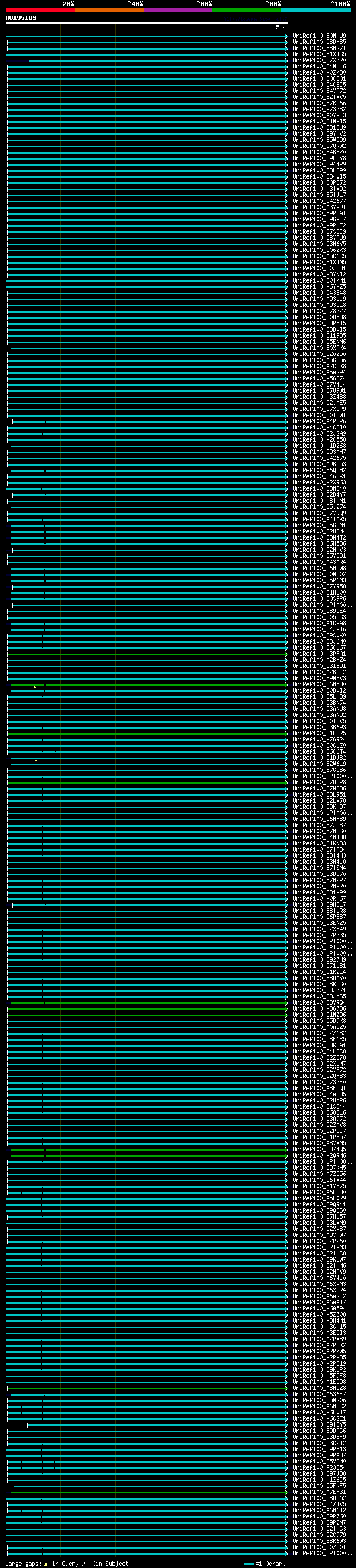Click the UniRef100_B7HKP7 entry

click(x=319, y=881)
